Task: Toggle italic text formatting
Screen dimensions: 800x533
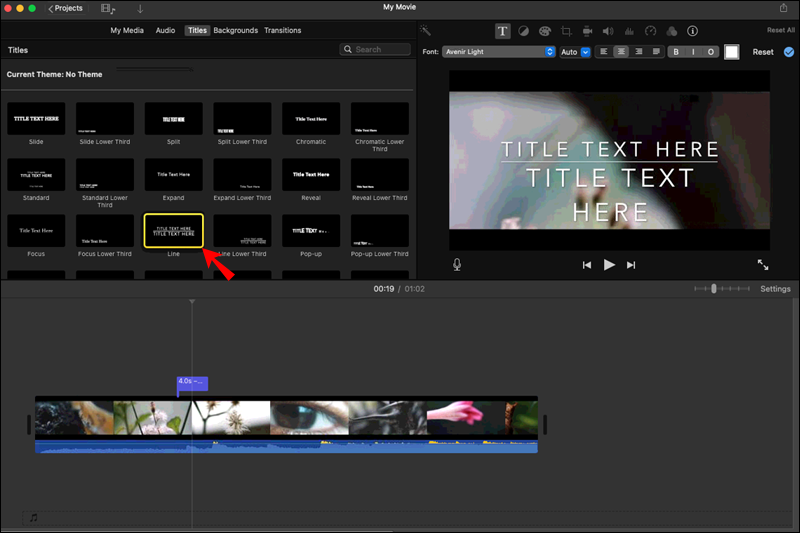Action: click(693, 52)
